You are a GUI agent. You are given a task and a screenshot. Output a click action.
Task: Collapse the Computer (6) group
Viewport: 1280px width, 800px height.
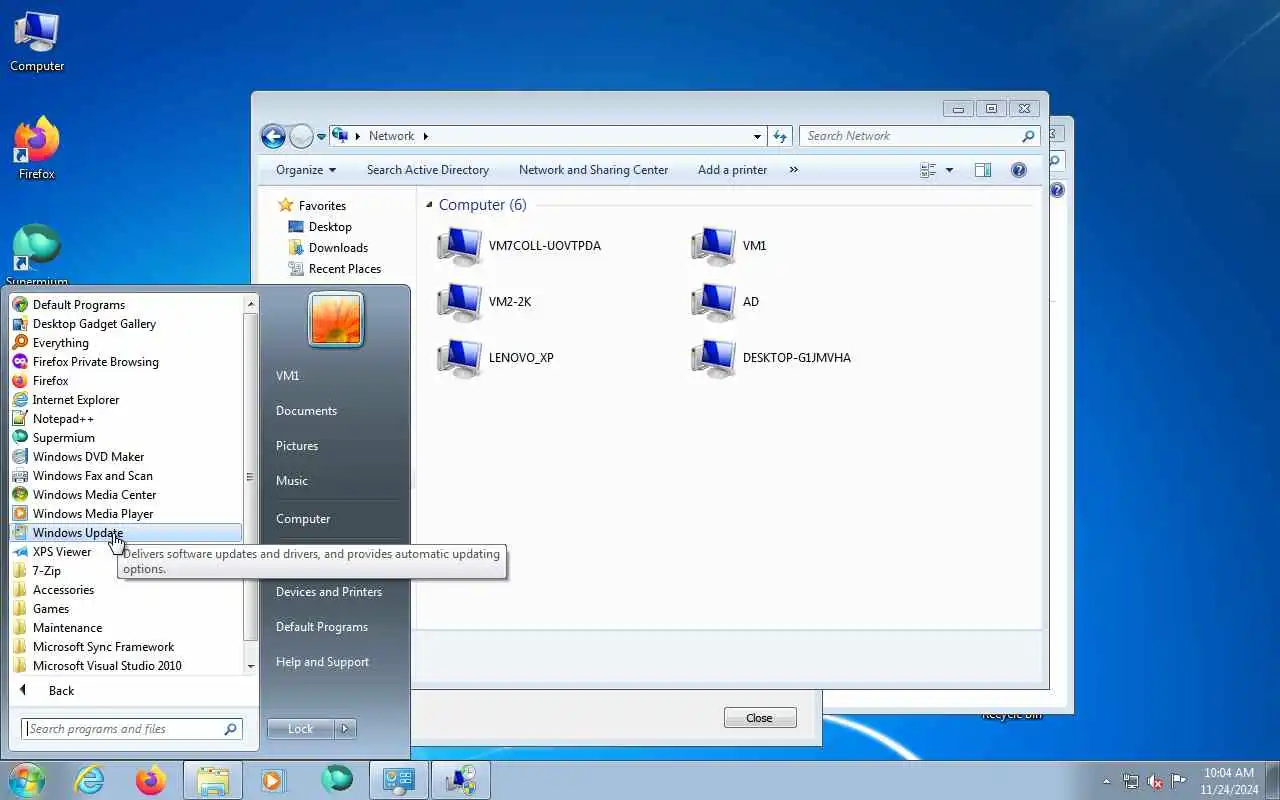click(430, 205)
